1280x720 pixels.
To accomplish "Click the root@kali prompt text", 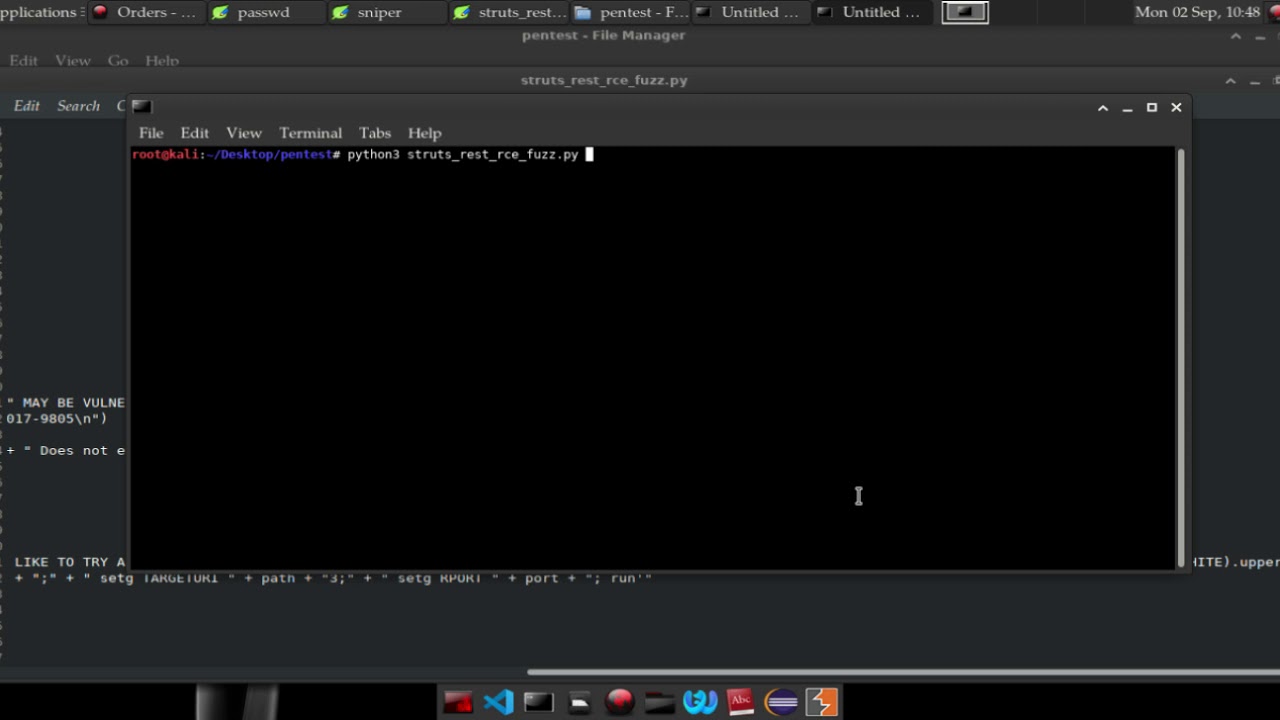I will pyautogui.click(x=167, y=155).
